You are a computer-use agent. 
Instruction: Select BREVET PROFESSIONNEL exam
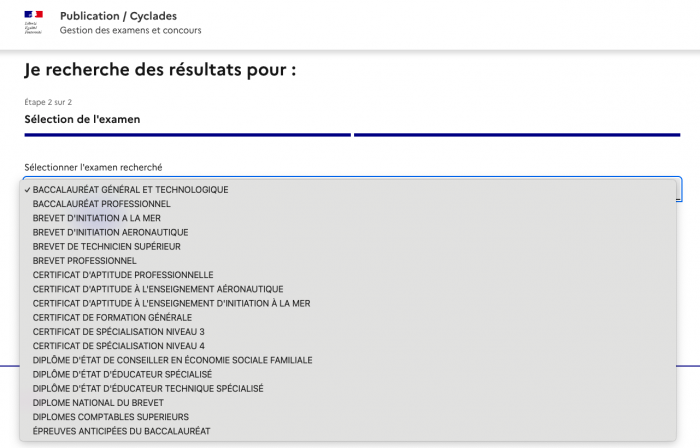[348, 261]
